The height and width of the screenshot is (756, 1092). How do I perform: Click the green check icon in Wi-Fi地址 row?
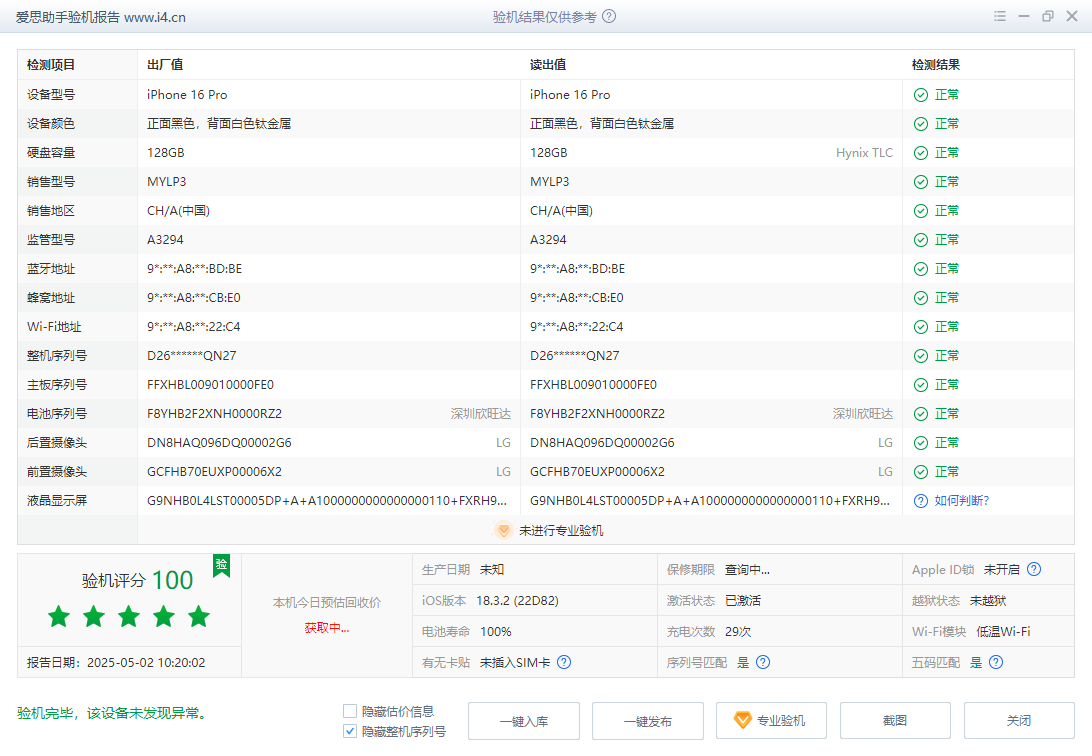click(x=921, y=327)
